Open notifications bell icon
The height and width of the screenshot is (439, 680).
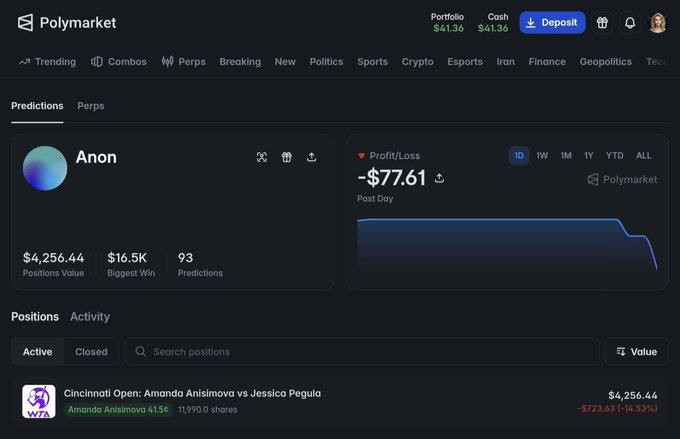point(630,23)
